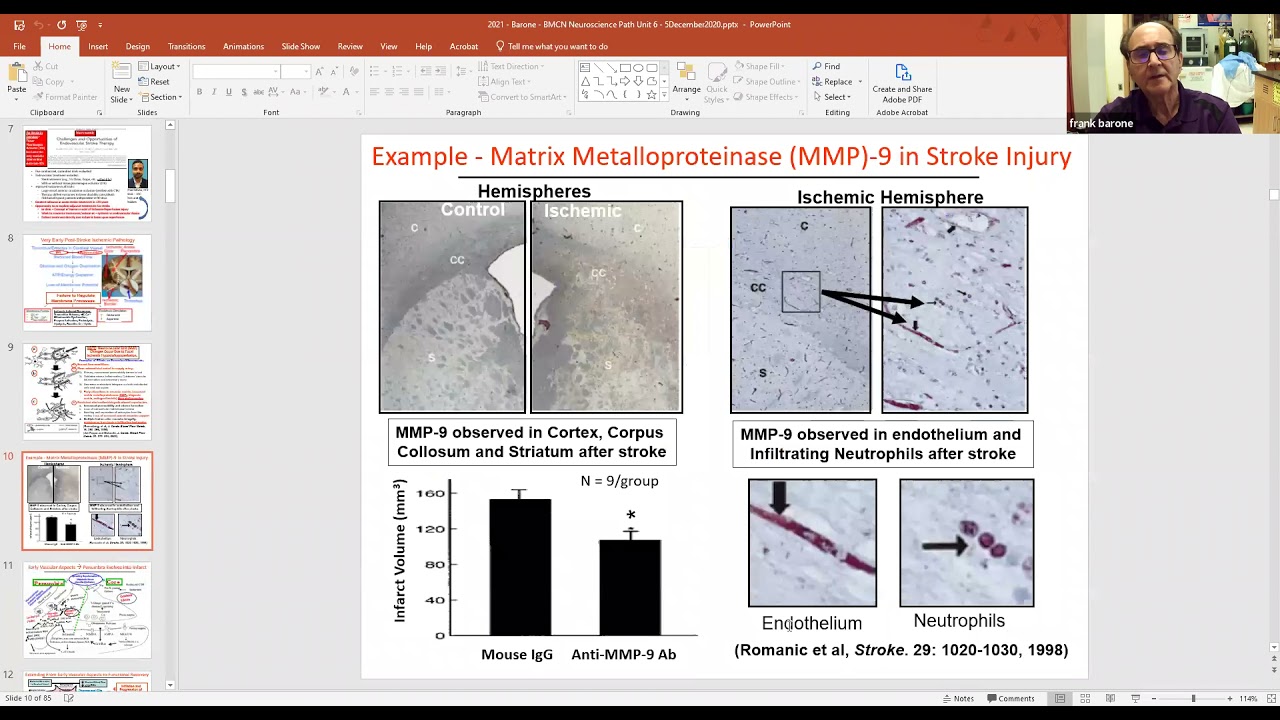This screenshot has width=1280, height=720.
Task: Apply strikethrough formatting
Action: (x=259, y=92)
